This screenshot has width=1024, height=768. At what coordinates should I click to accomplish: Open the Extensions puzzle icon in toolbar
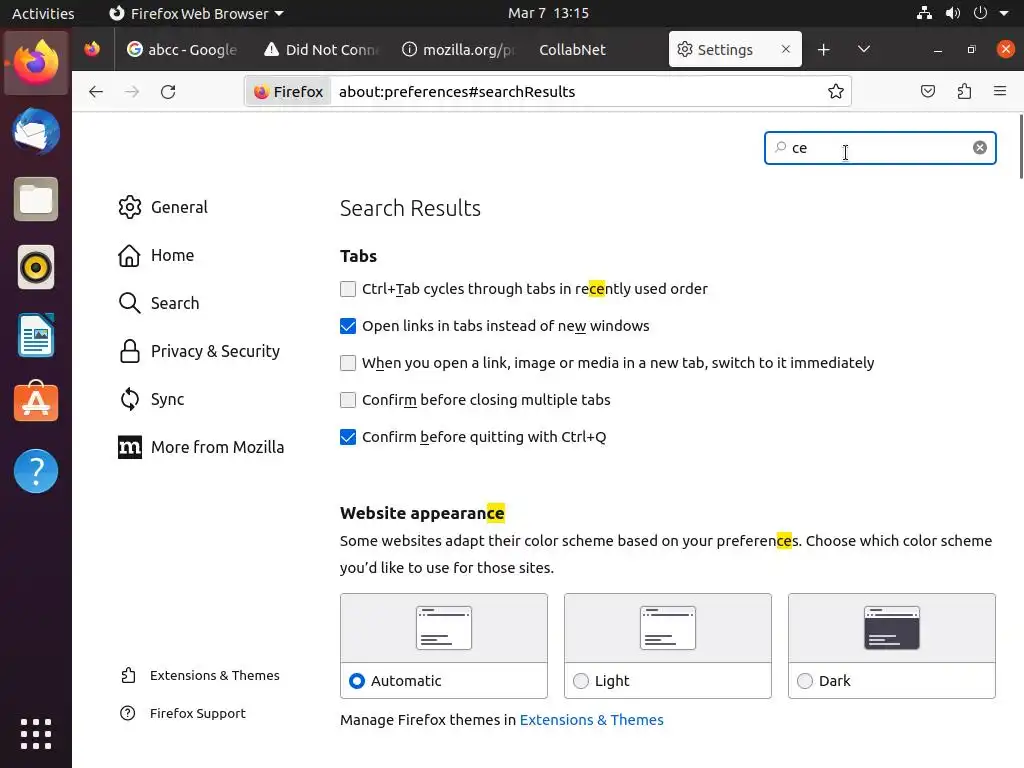(x=964, y=92)
